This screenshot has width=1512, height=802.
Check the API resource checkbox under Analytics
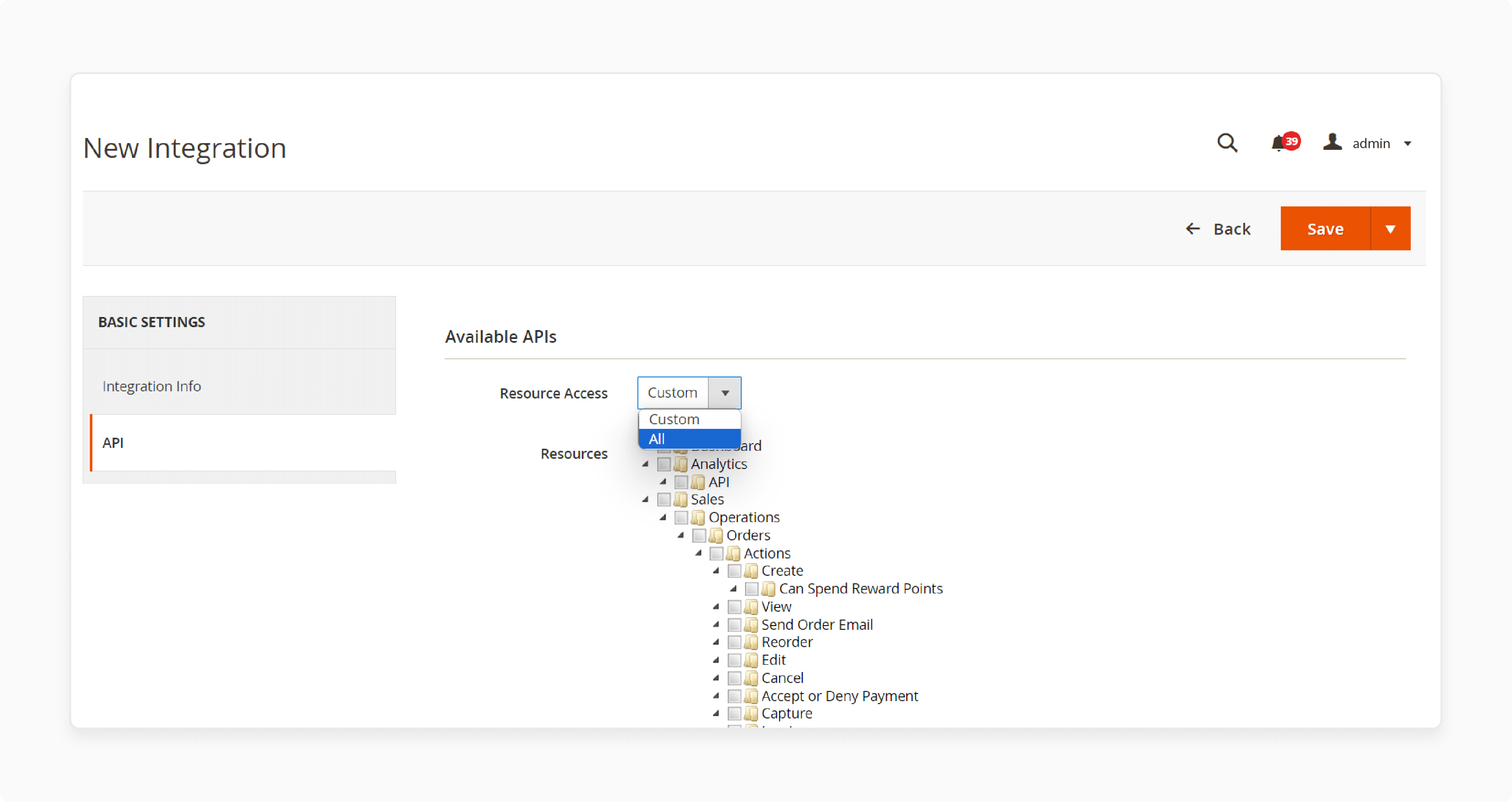coord(681,482)
